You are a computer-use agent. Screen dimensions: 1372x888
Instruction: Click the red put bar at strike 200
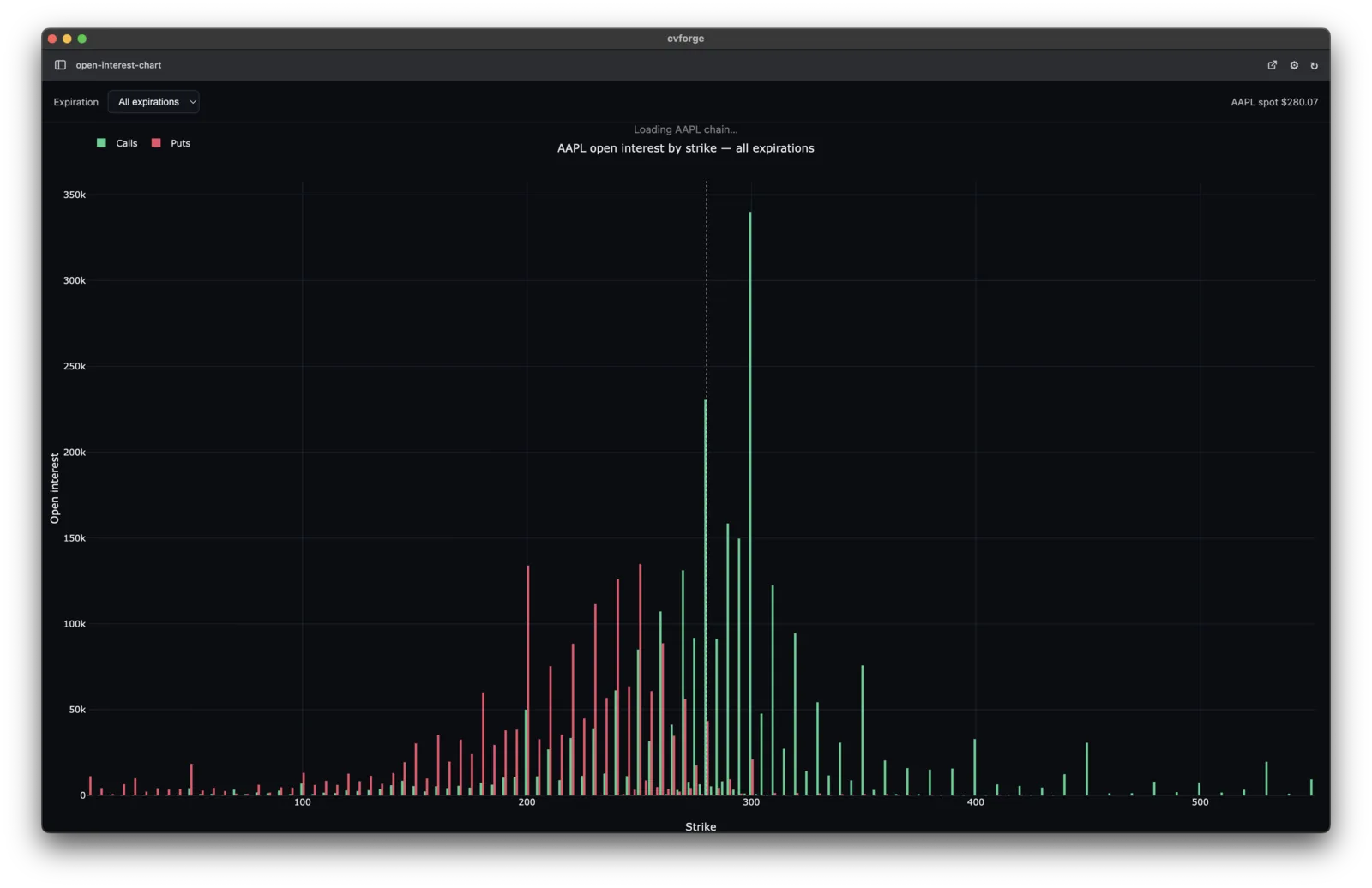coord(528,680)
